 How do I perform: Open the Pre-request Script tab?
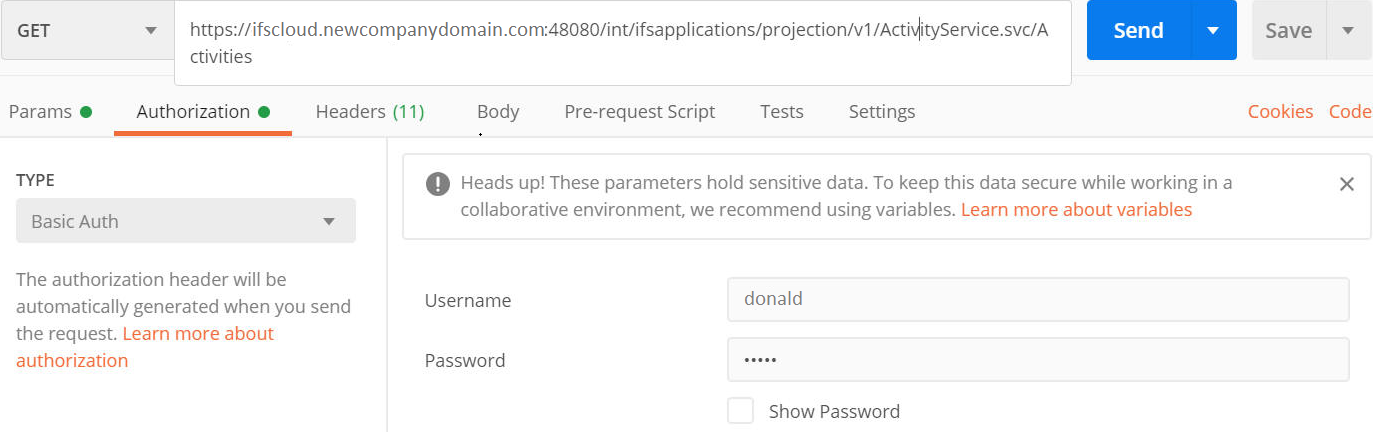[x=639, y=112]
